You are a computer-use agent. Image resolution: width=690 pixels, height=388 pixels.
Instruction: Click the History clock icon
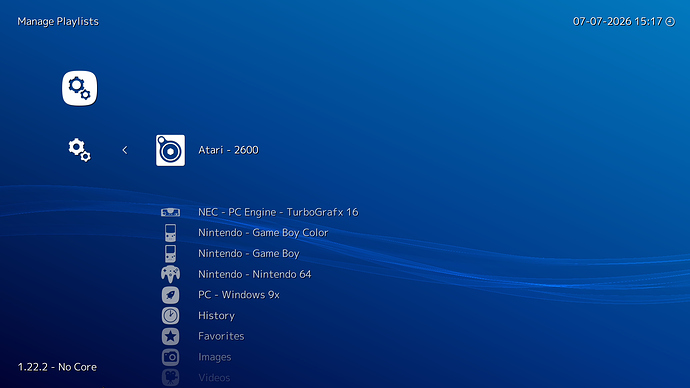170,315
